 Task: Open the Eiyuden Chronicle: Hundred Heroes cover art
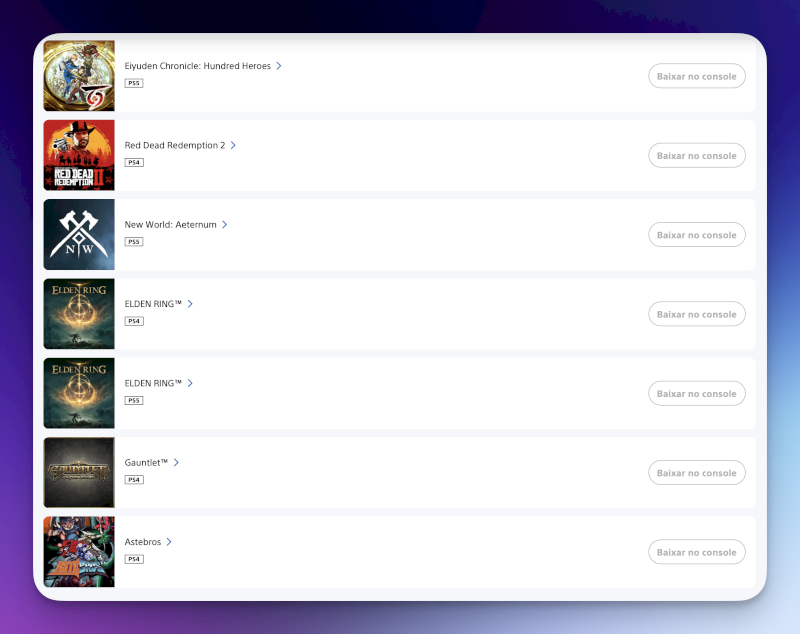(x=79, y=76)
